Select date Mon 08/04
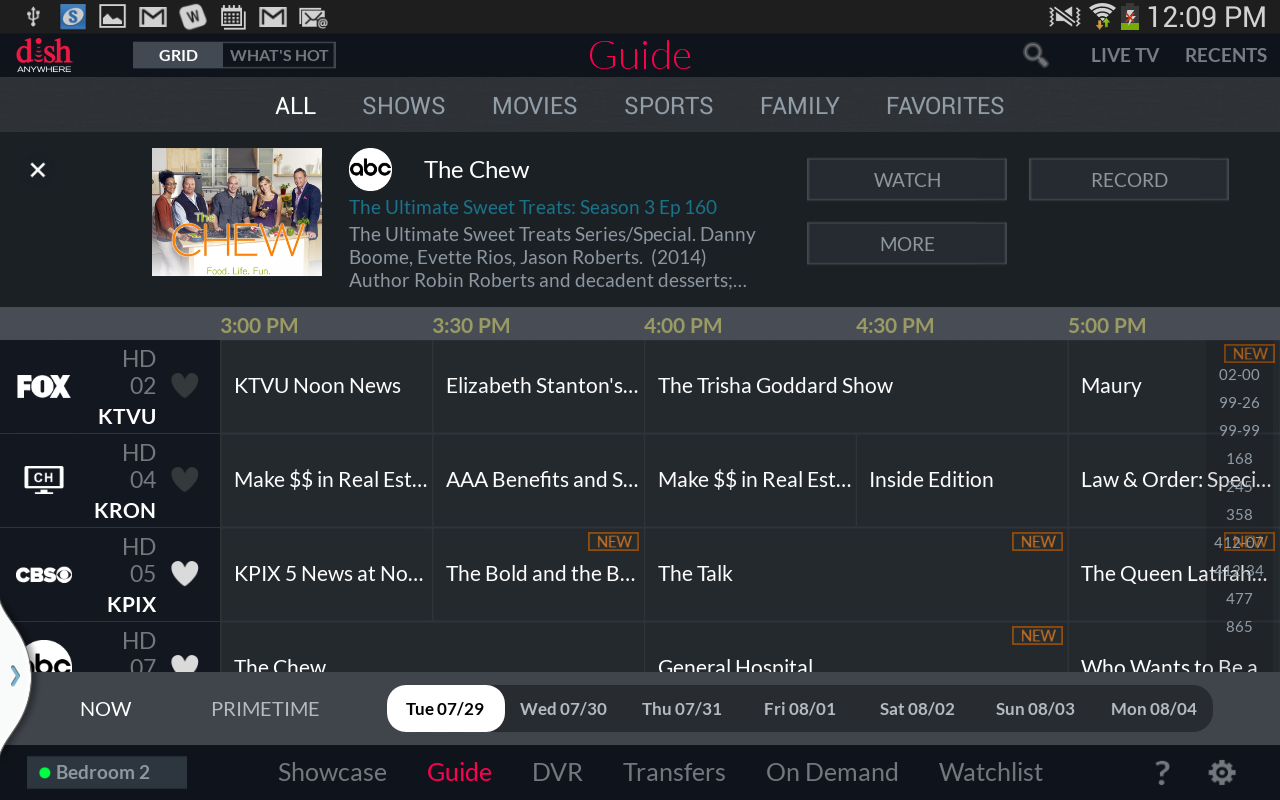Image resolution: width=1280 pixels, height=800 pixels. point(1154,709)
